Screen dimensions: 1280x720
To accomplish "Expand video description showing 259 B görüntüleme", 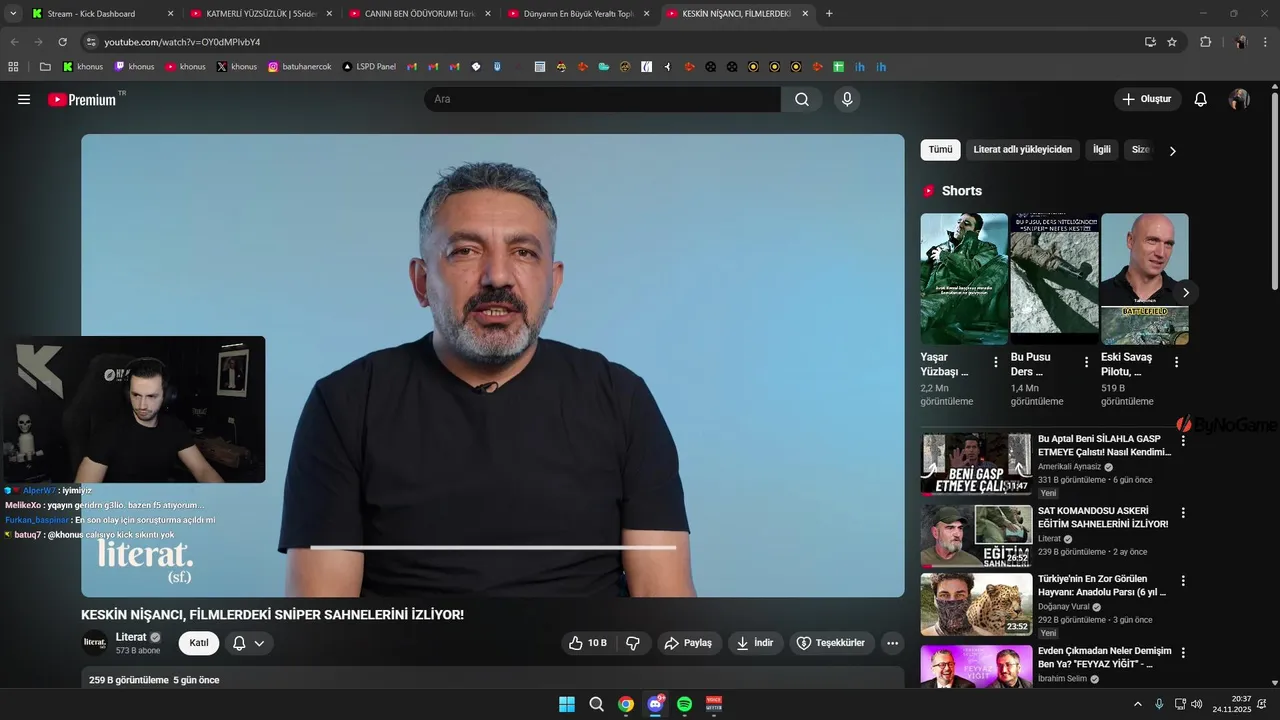I will point(493,680).
